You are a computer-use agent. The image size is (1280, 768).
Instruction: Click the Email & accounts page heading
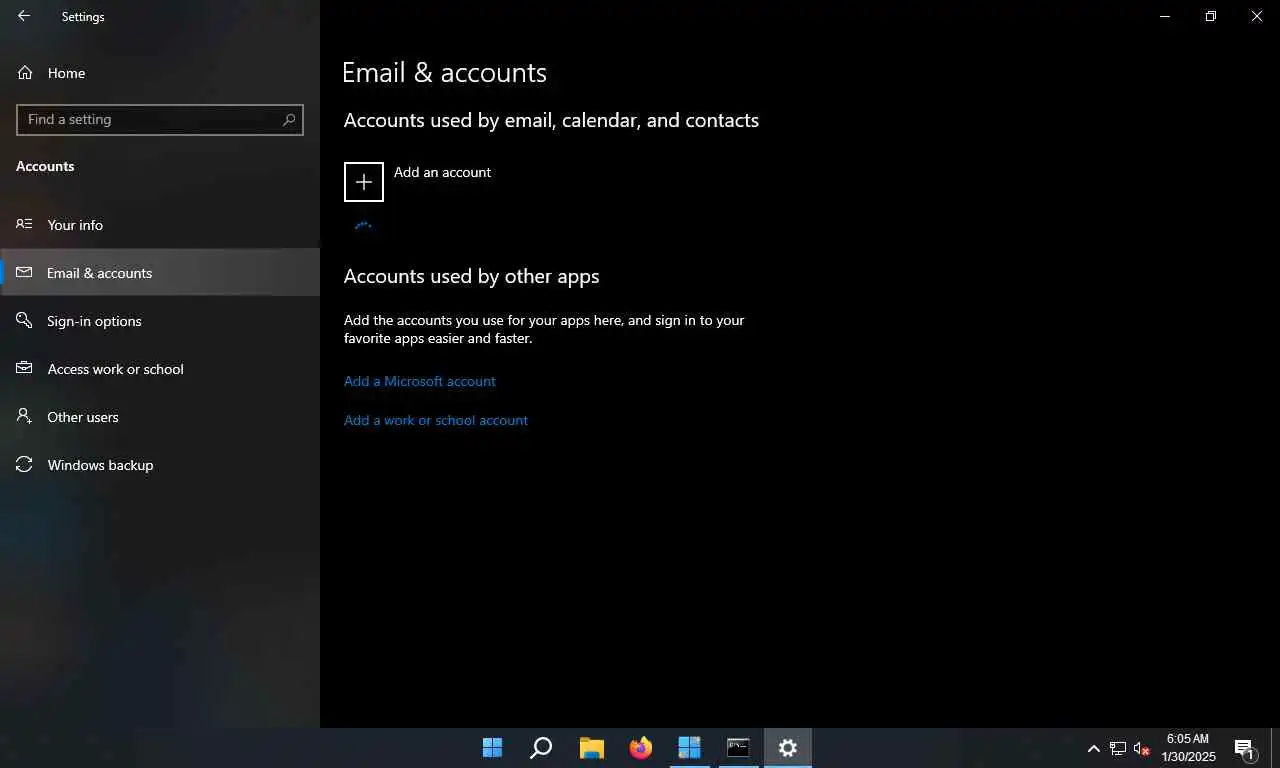click(x=444, y=73)
